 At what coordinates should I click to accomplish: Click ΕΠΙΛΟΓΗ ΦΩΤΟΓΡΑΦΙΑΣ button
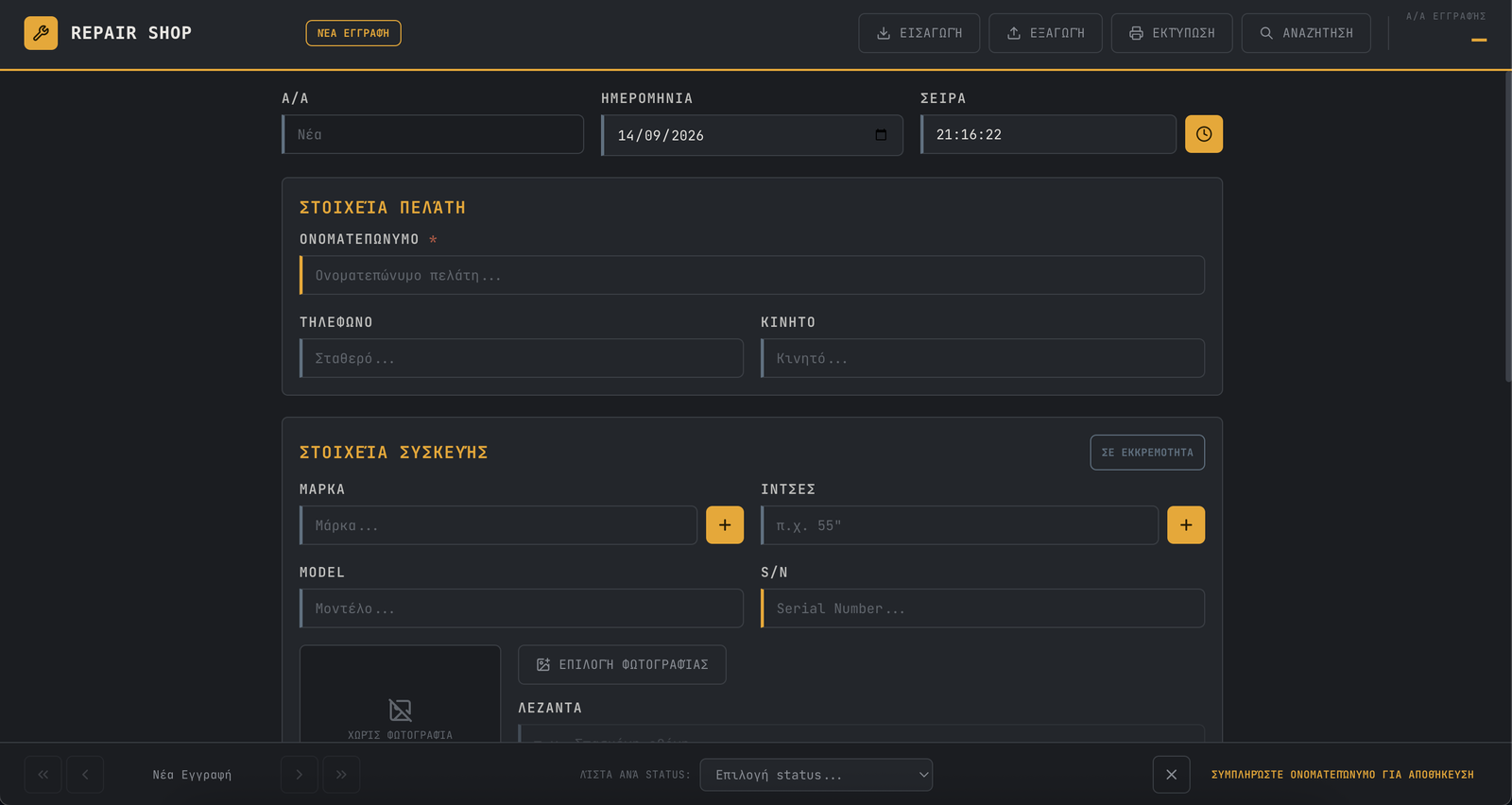point(622,665)
